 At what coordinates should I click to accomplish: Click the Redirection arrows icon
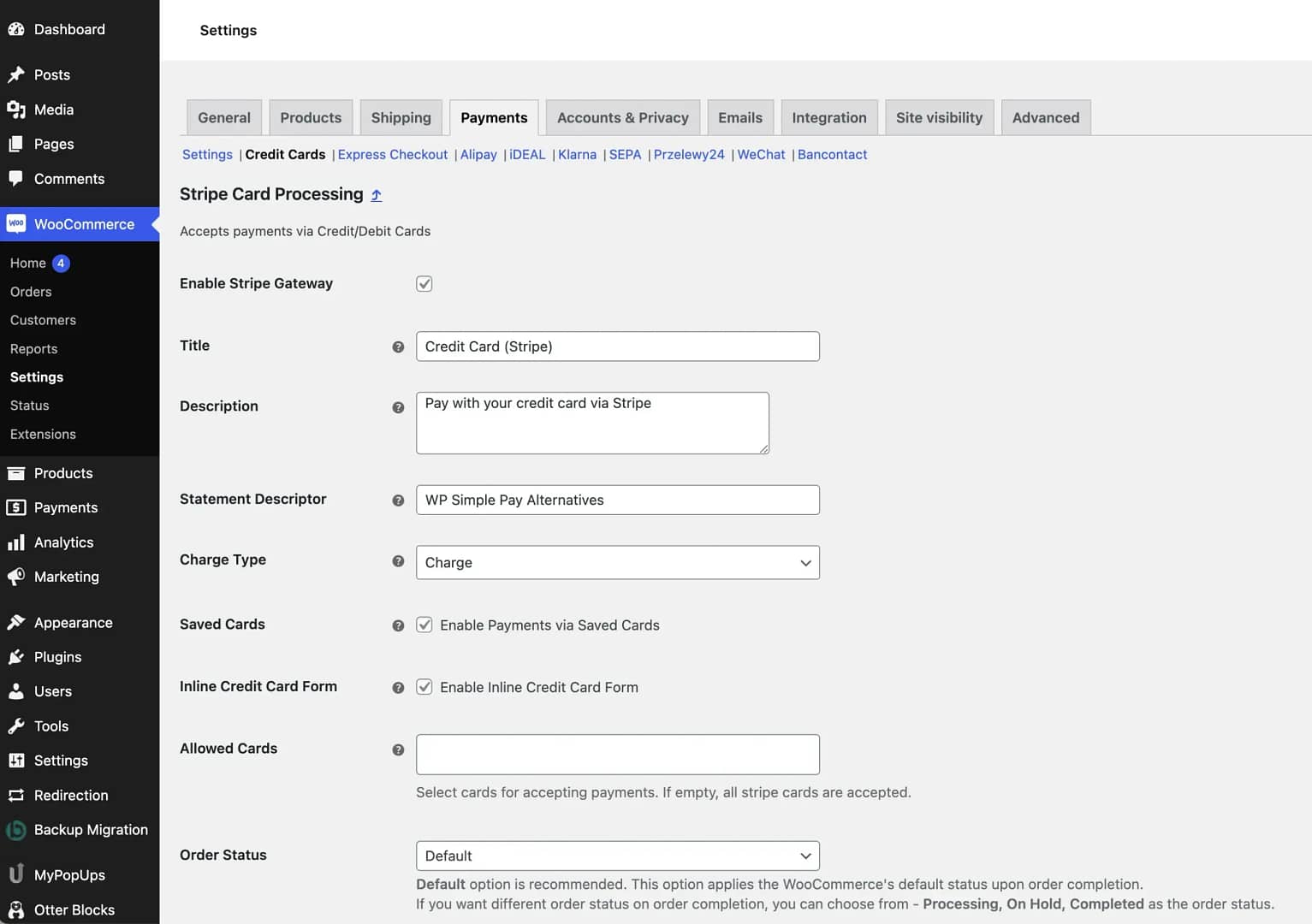16,796
